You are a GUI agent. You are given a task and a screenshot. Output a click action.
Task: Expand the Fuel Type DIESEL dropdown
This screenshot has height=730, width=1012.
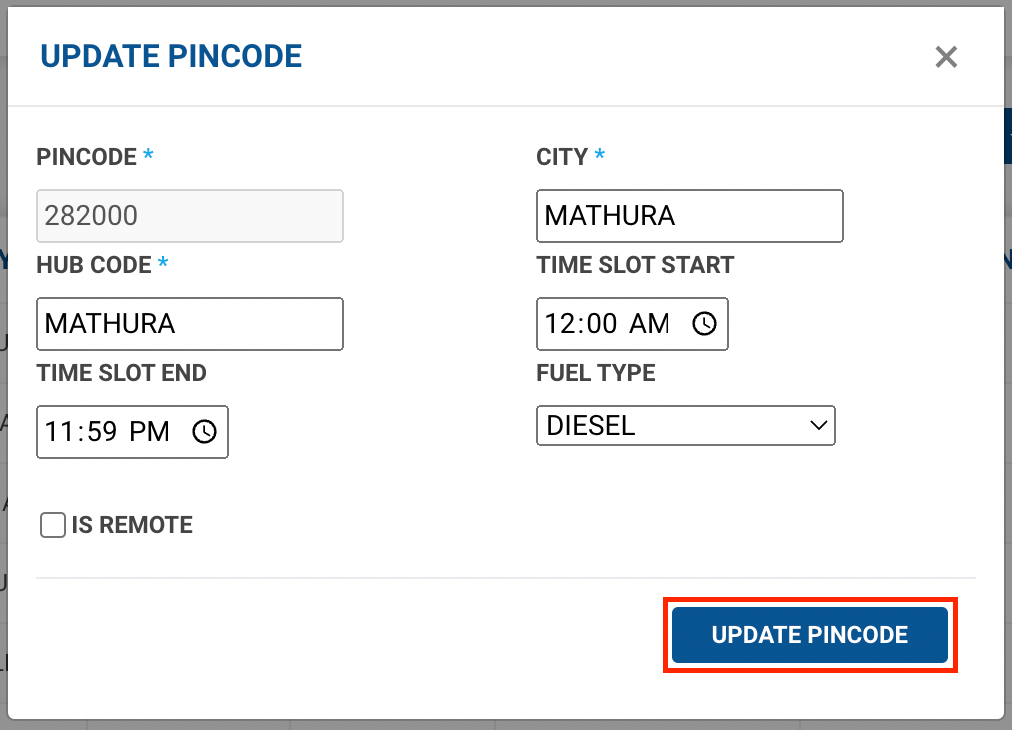point(685,425)
